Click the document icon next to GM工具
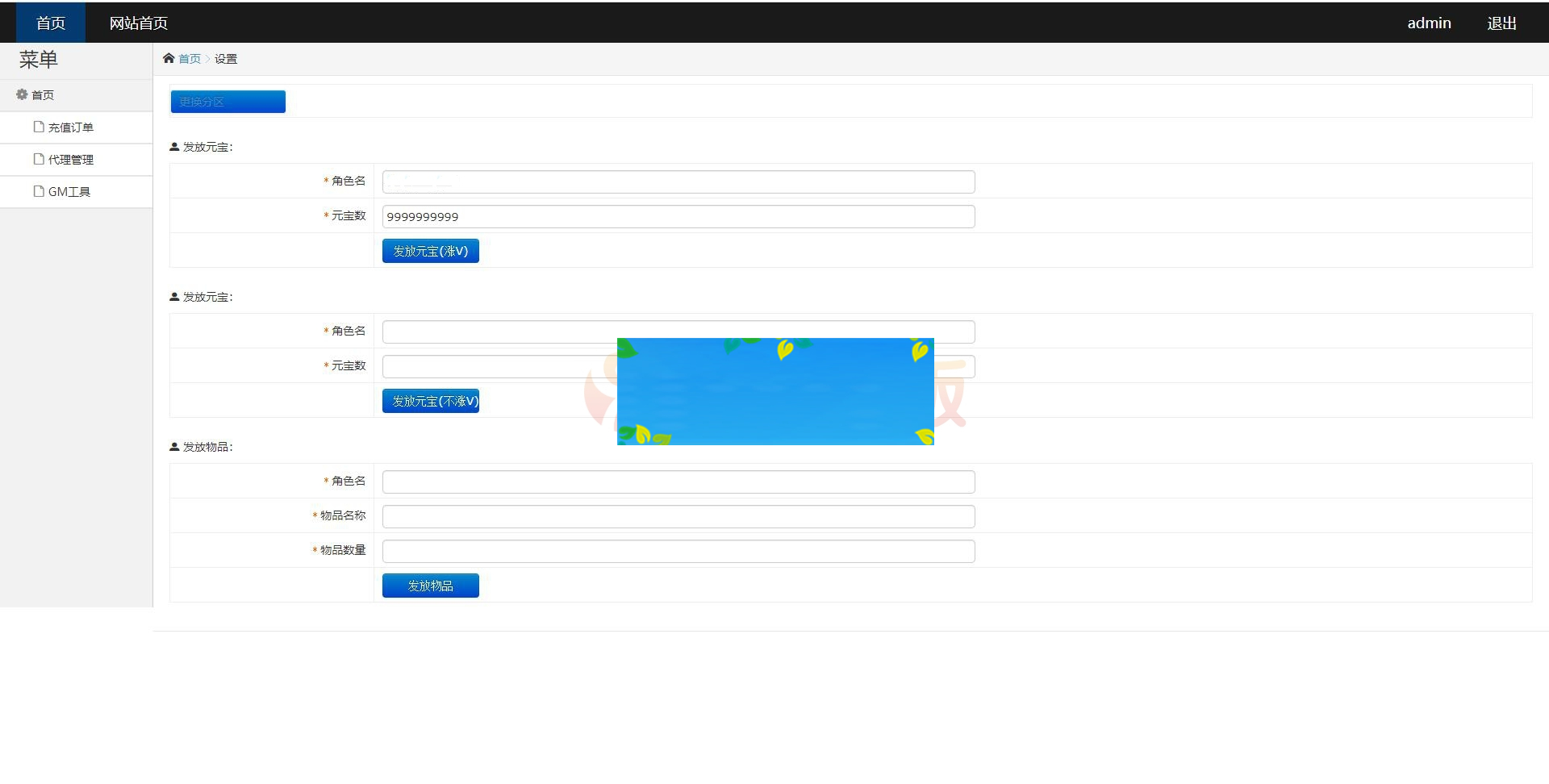Viewport: 1549px width, 784px height. click(38, 191)
